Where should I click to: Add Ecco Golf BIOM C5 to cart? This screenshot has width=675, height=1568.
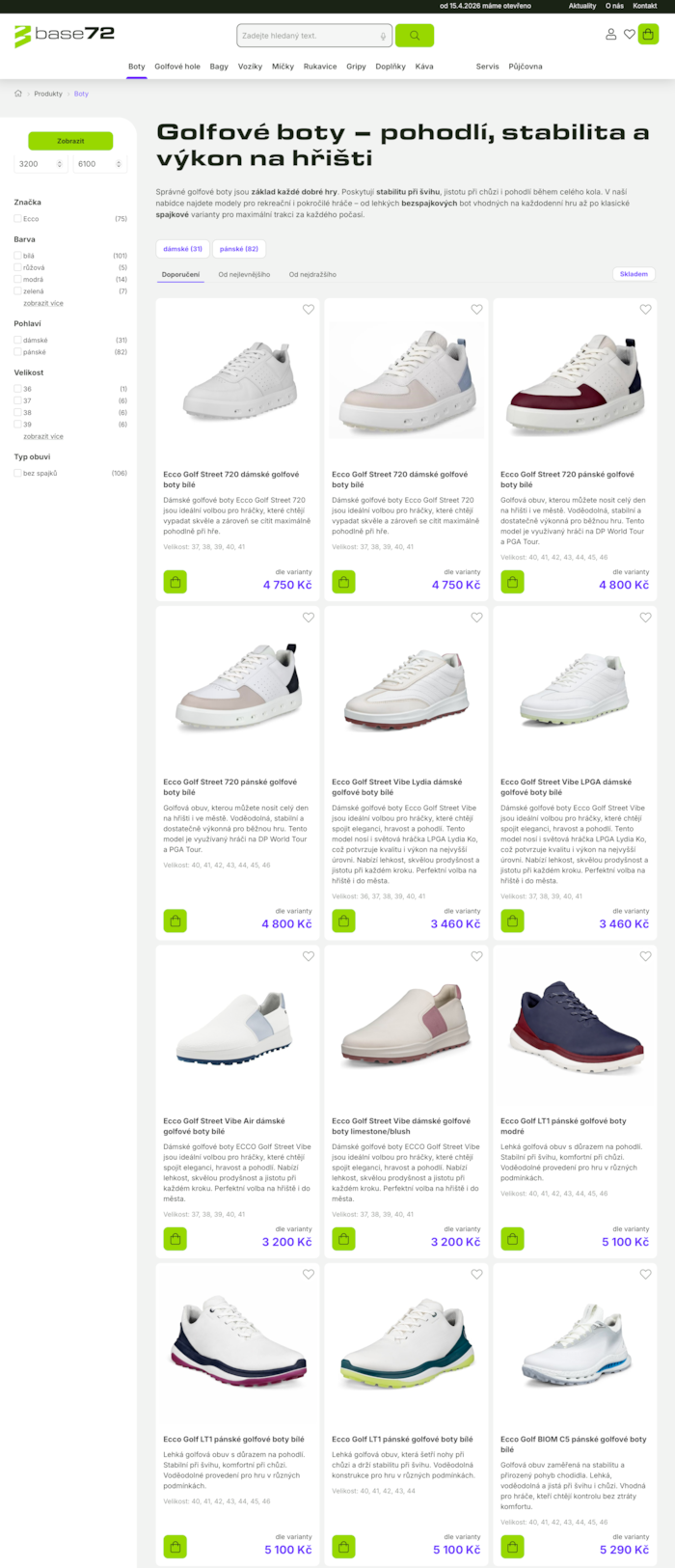512,1547
